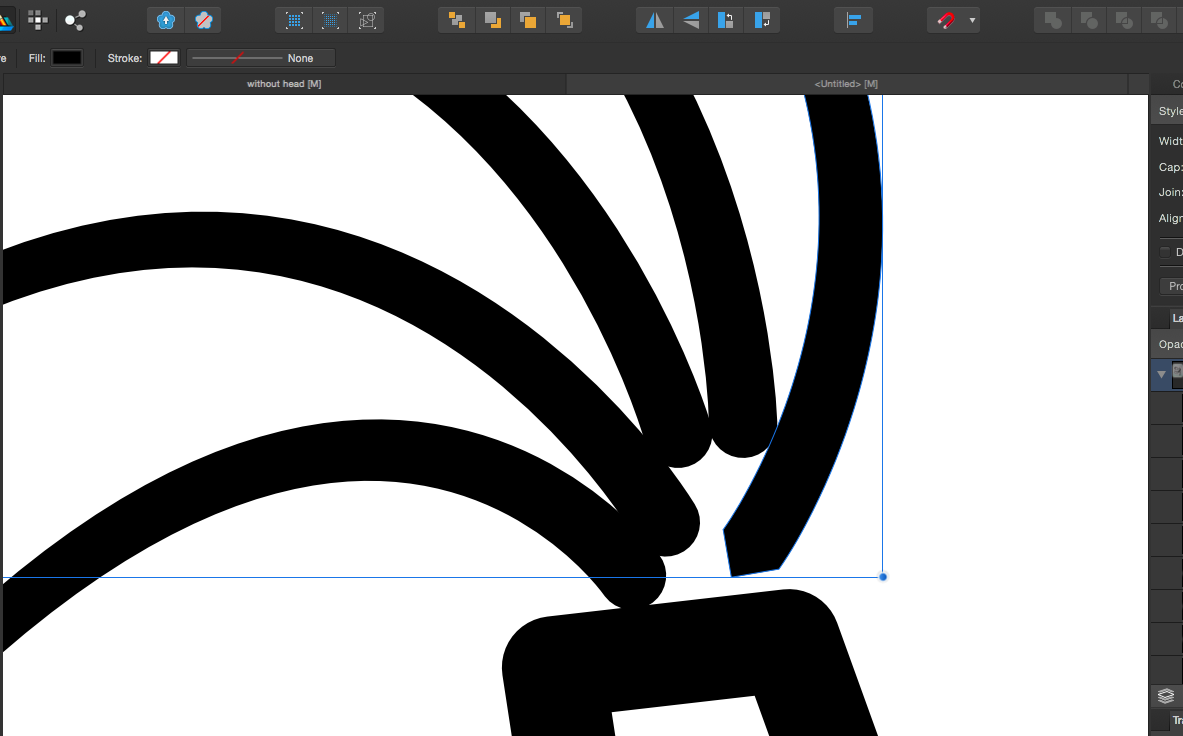This screenshot has height=736, width=1183.
Task: Collapse the selected layer's disclosure triangle
Action: pos(1161,375)
